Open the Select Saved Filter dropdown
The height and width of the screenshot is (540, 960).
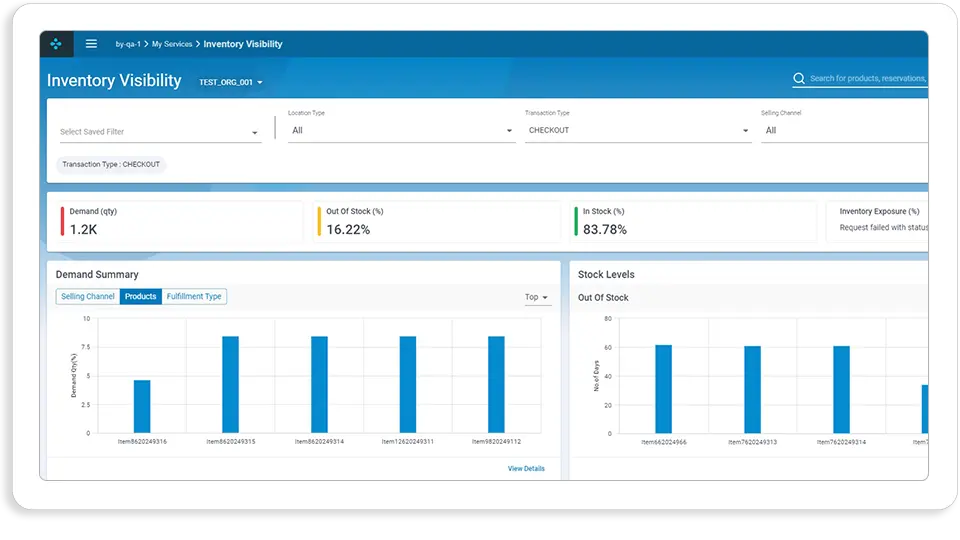click(x=160, y=132)
